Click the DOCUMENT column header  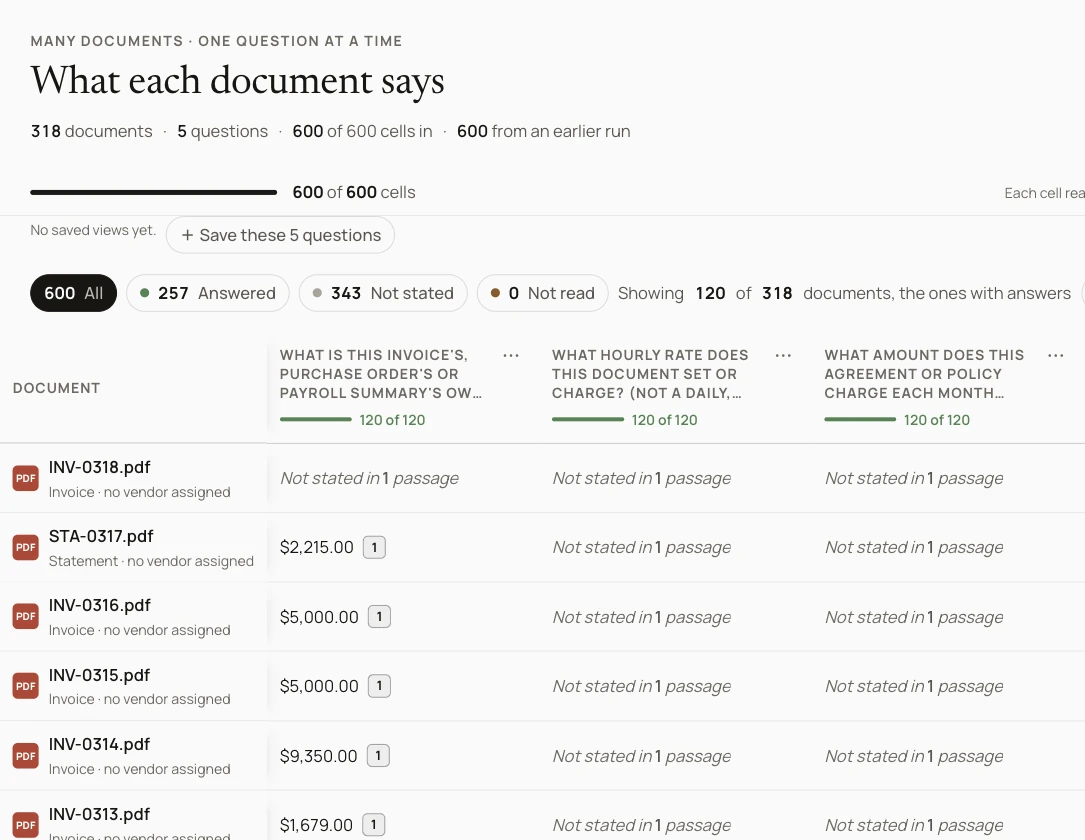coord(57,388)
